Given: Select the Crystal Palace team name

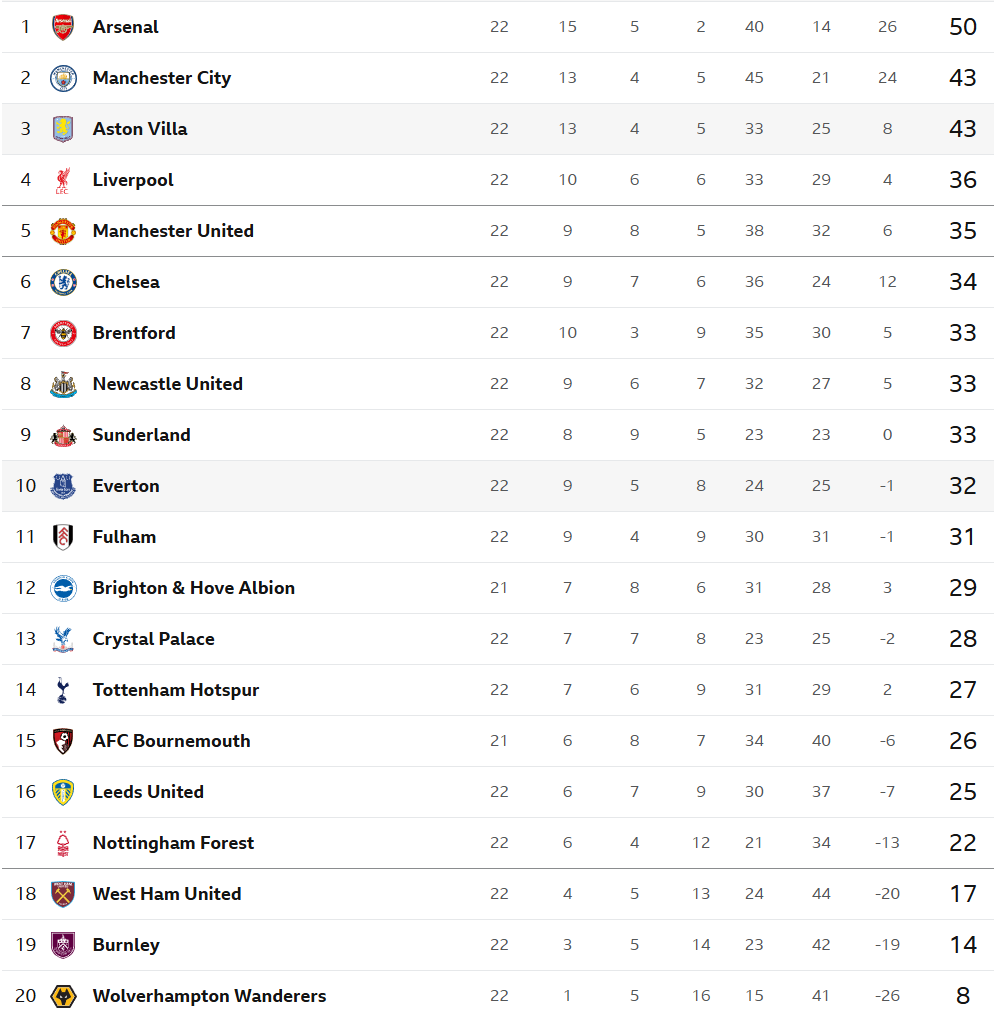Looking at the screenshot, I should pos(153,639).
